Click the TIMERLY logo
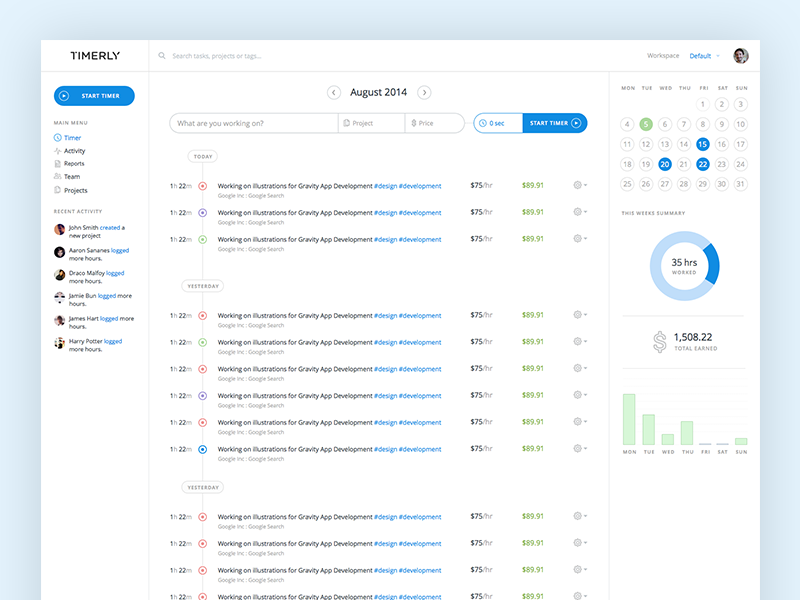This screenshot has height=600, width=800. [94, 55]
